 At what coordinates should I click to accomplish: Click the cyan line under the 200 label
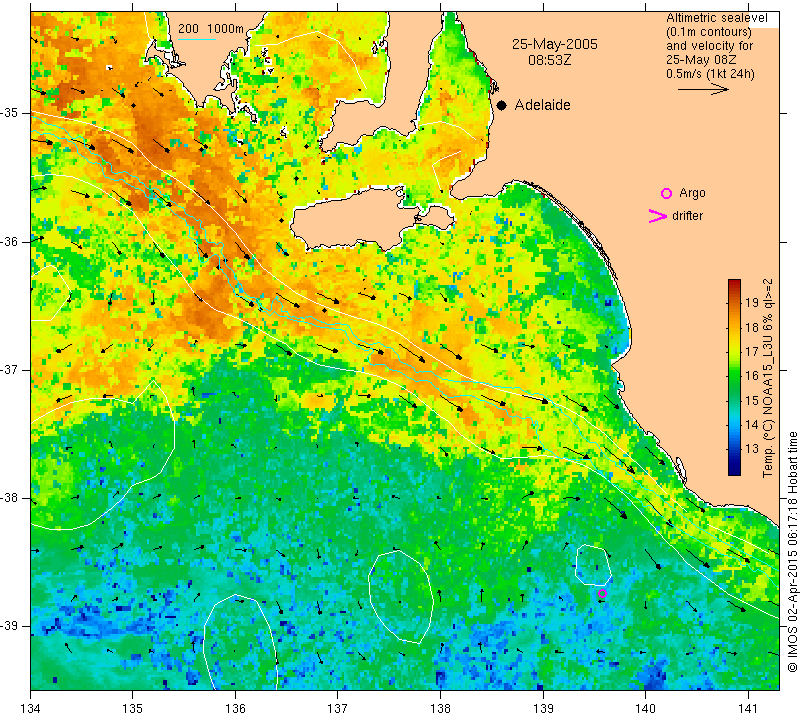point(196,39)
